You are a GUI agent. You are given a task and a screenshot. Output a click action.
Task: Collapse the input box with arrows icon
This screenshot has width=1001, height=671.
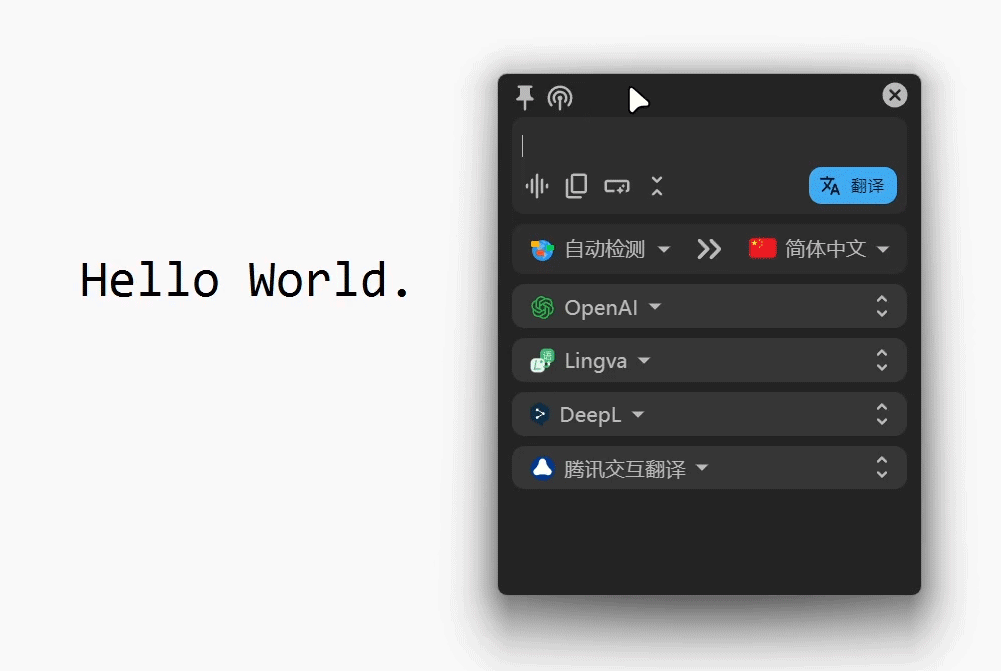[657, 186]
